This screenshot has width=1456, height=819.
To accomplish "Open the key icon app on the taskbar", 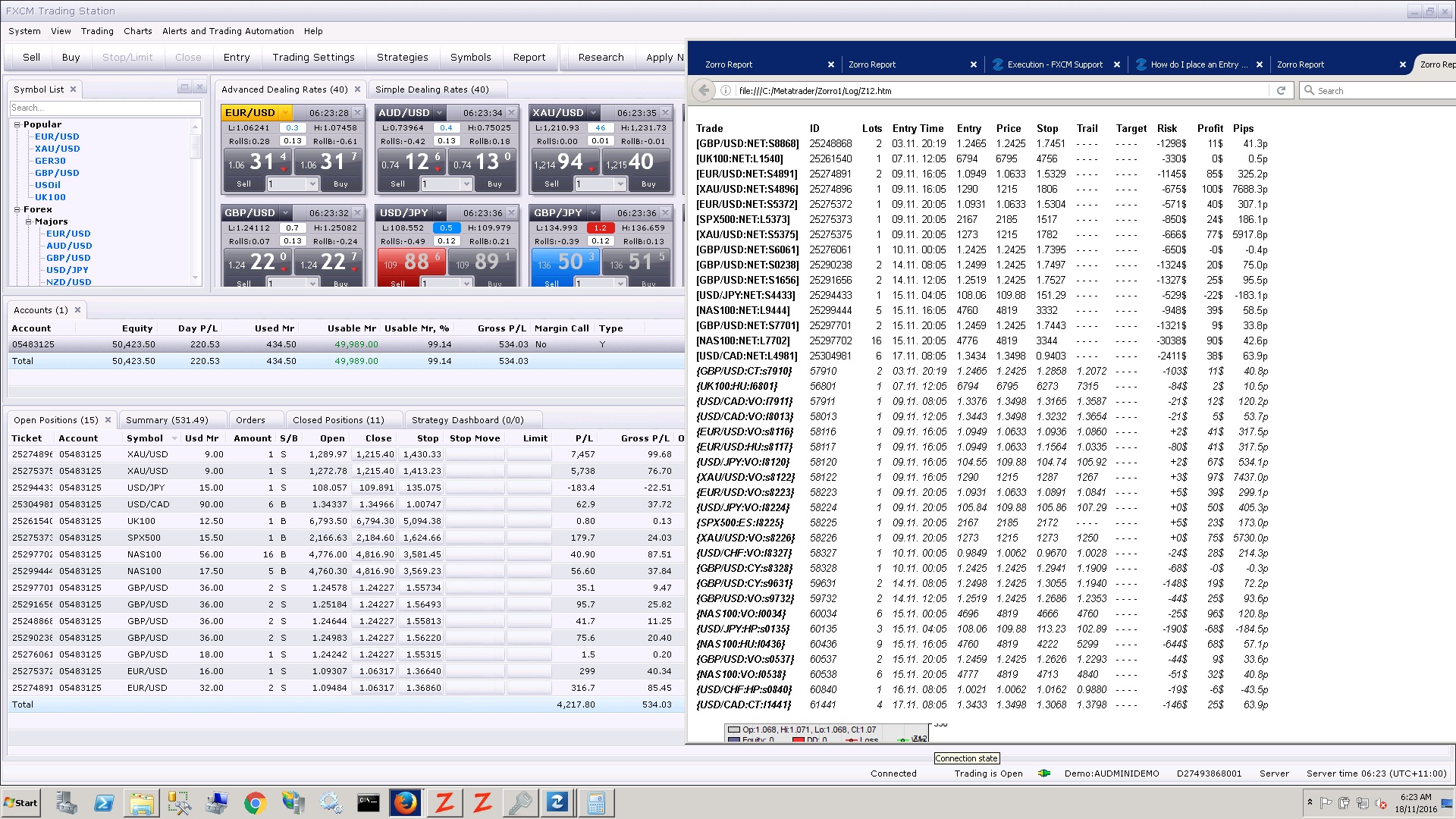I will [520, 802].
